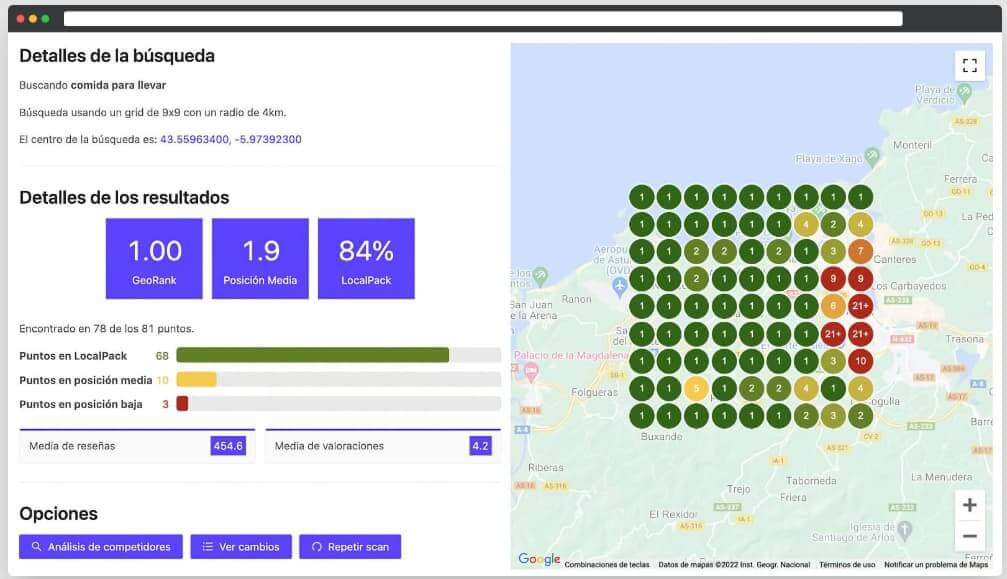This screenshot has width=1007, height=579.
Task: Select the orange grid marker numbered 6
Action: [x=832, y=306]
